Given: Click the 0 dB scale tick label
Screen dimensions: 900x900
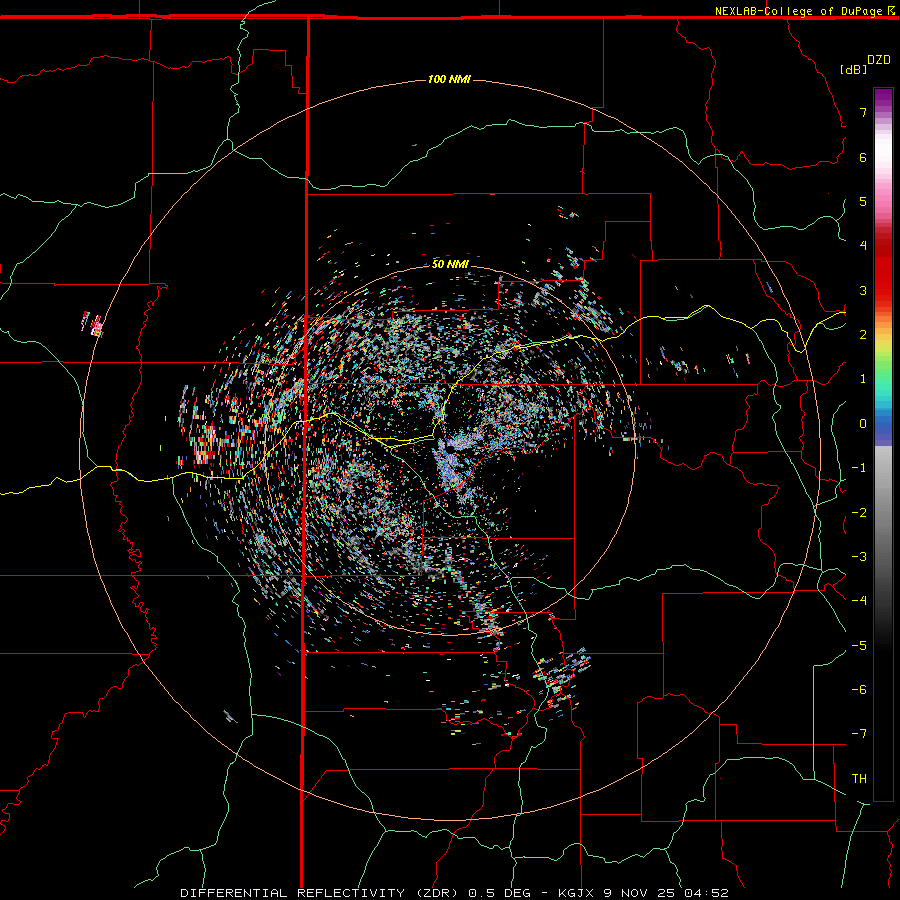Looking at the screenshot, I should pos(863,424).
